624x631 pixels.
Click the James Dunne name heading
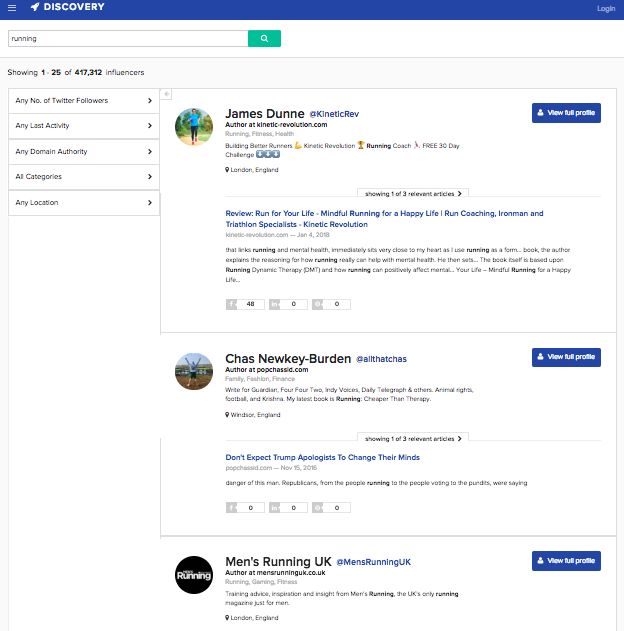tap(265, 114)
